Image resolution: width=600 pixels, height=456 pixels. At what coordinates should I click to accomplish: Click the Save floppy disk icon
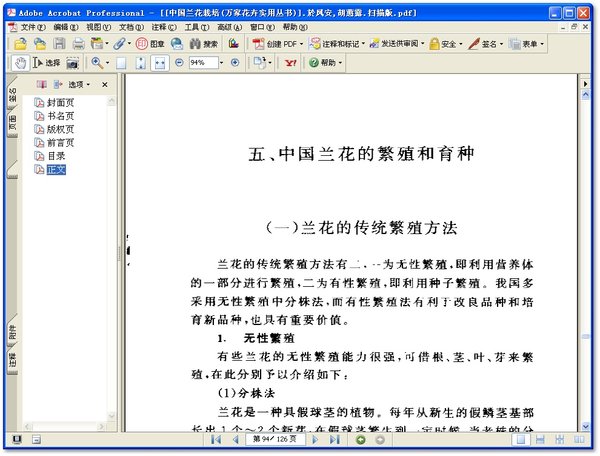pyautogui.click(x=59, y=44)
